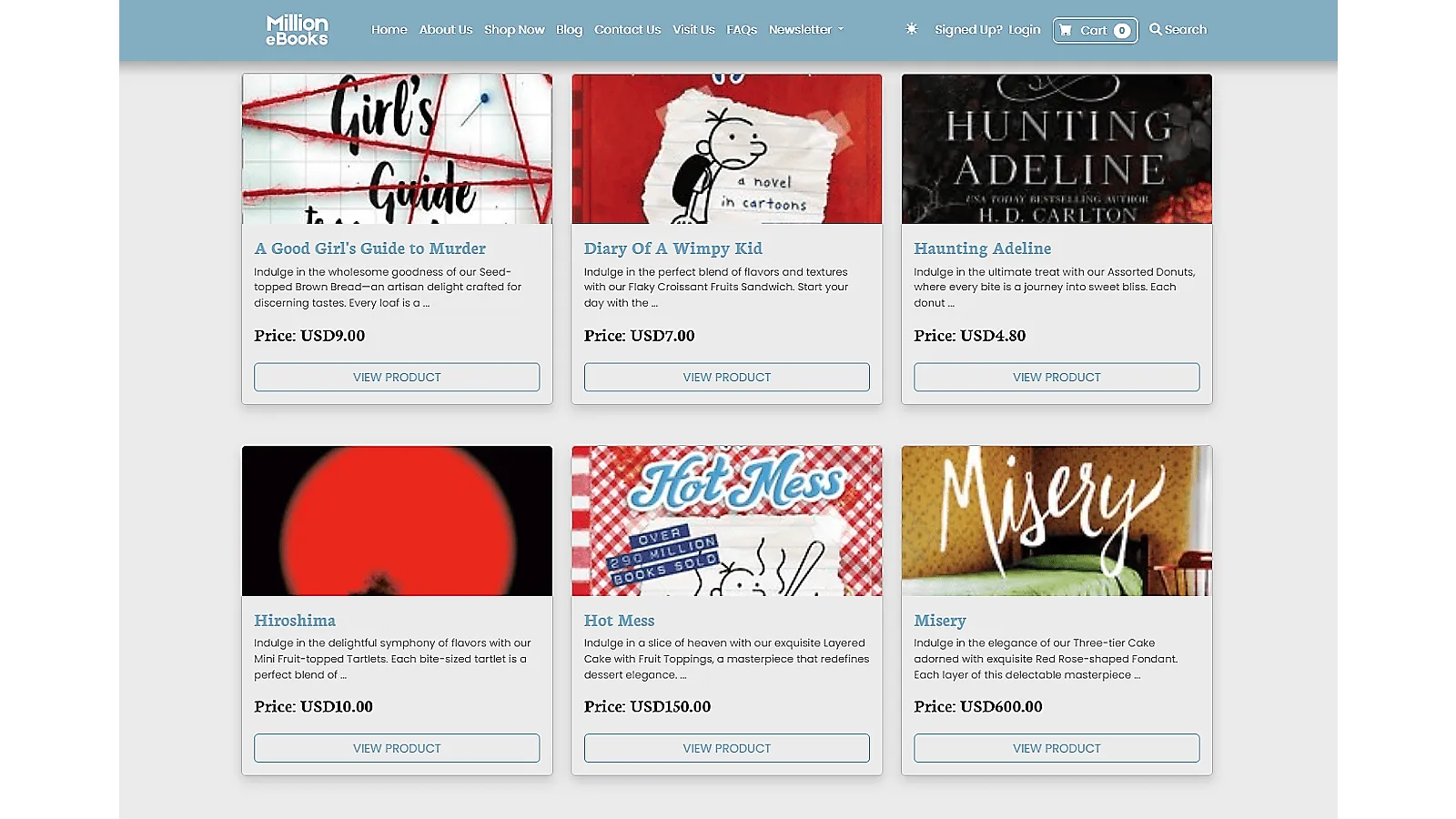Click the Million eBooks logo
The image size is (1456, 819).
297,30
